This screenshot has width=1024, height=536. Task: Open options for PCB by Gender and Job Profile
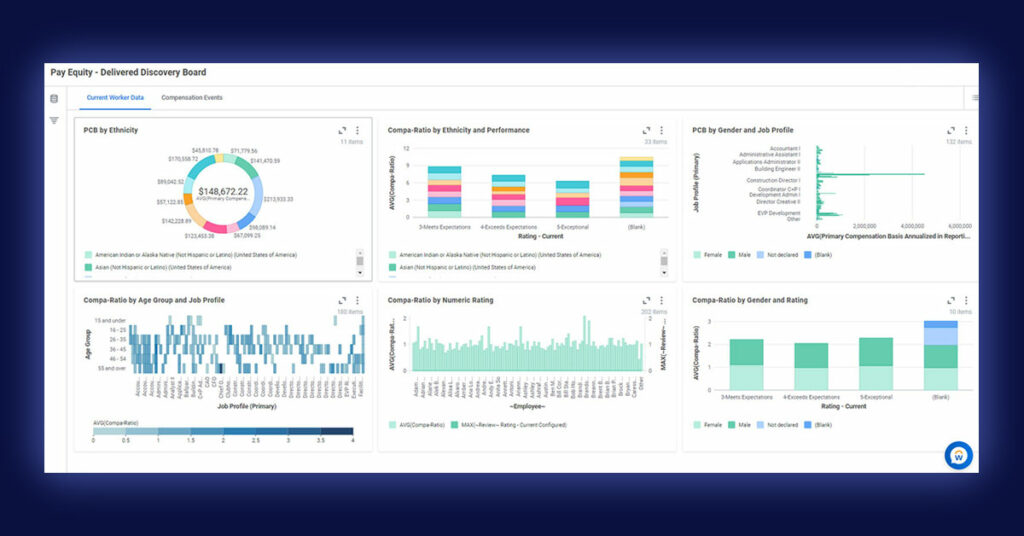(967, 131)
